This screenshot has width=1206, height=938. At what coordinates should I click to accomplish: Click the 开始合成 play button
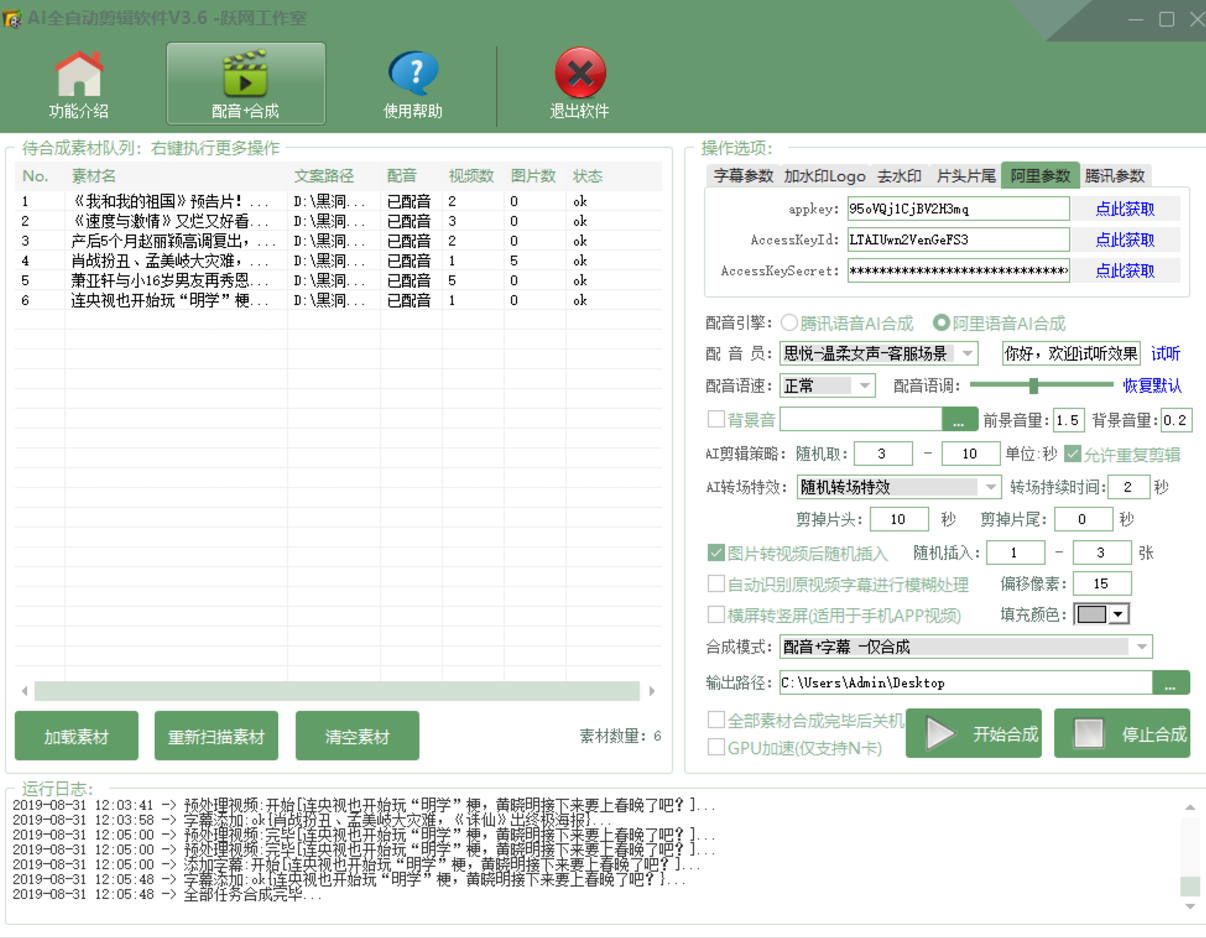coord(973,734)
